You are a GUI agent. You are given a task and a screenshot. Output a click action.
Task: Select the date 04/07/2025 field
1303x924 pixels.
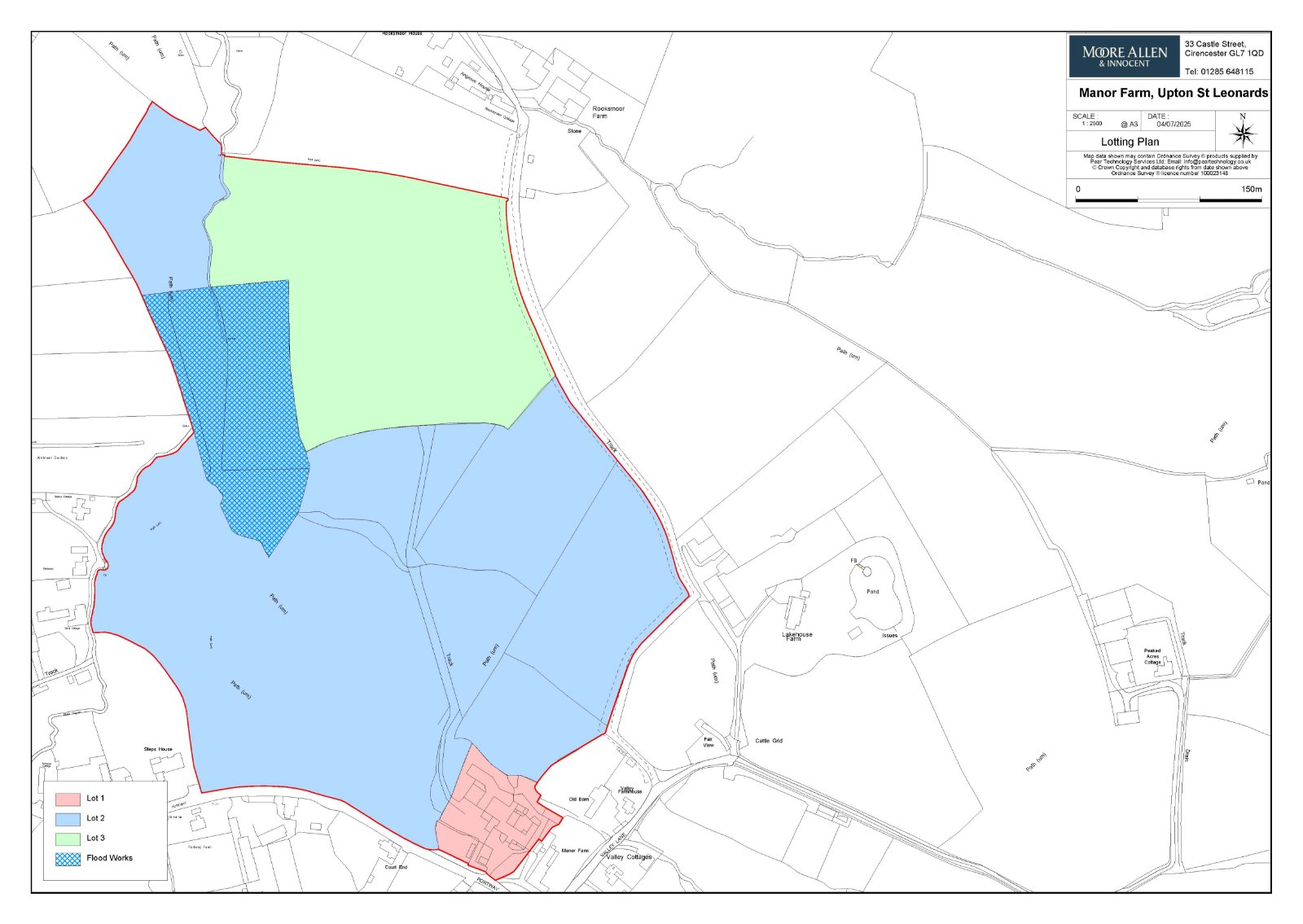coord(1174,125)
